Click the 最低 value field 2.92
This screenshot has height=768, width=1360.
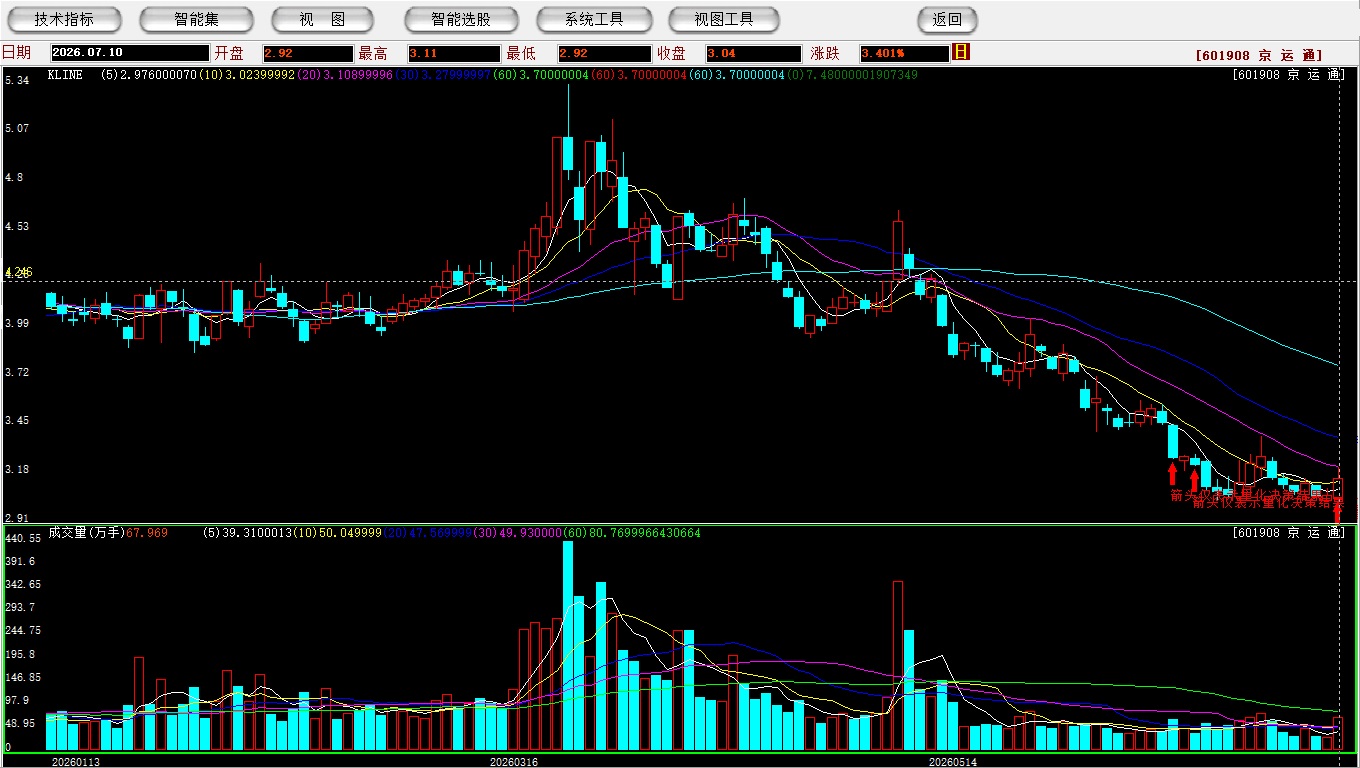pyautogui.click(x=605, y=53)
